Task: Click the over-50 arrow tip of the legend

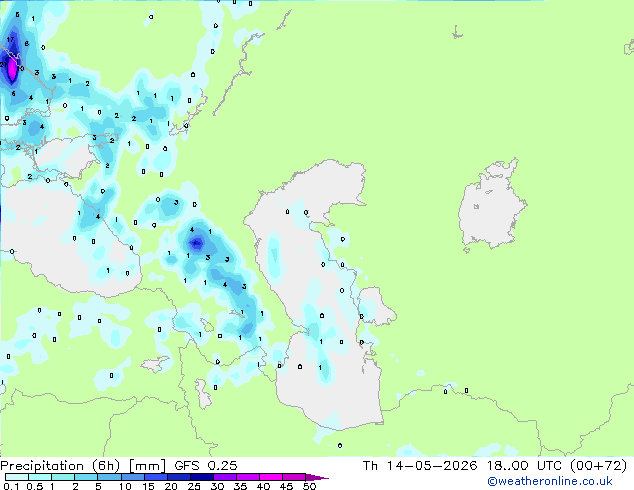Action: (317, 478)
